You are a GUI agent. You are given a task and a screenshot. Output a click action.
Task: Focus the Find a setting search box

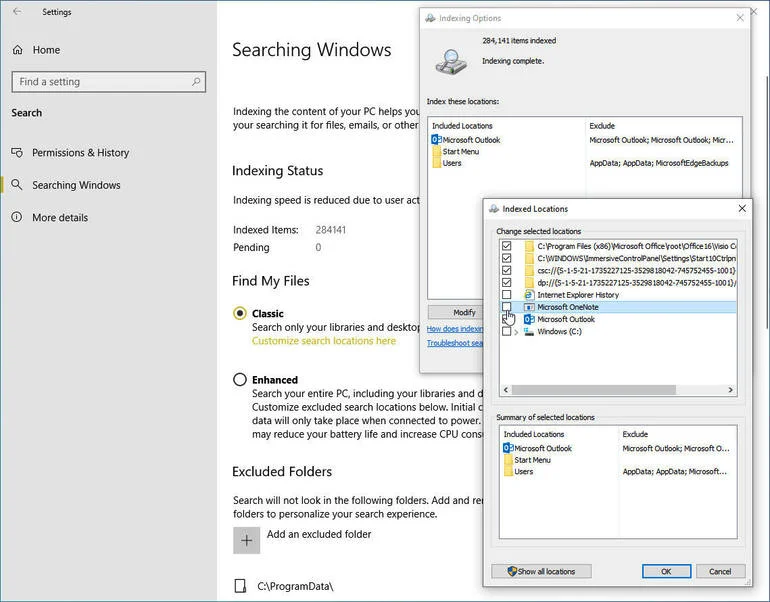109,82
